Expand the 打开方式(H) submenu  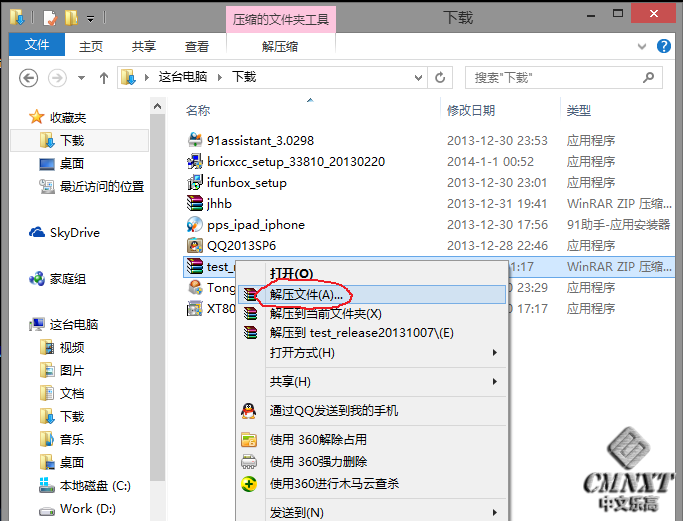(494, 352)
